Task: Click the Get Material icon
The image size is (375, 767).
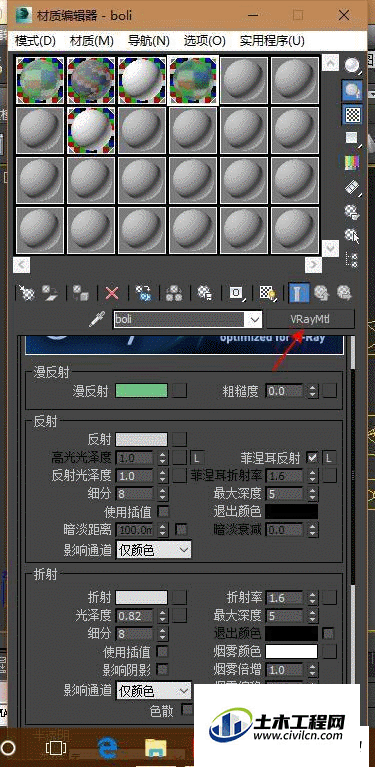Action: [x=26, y=293]
